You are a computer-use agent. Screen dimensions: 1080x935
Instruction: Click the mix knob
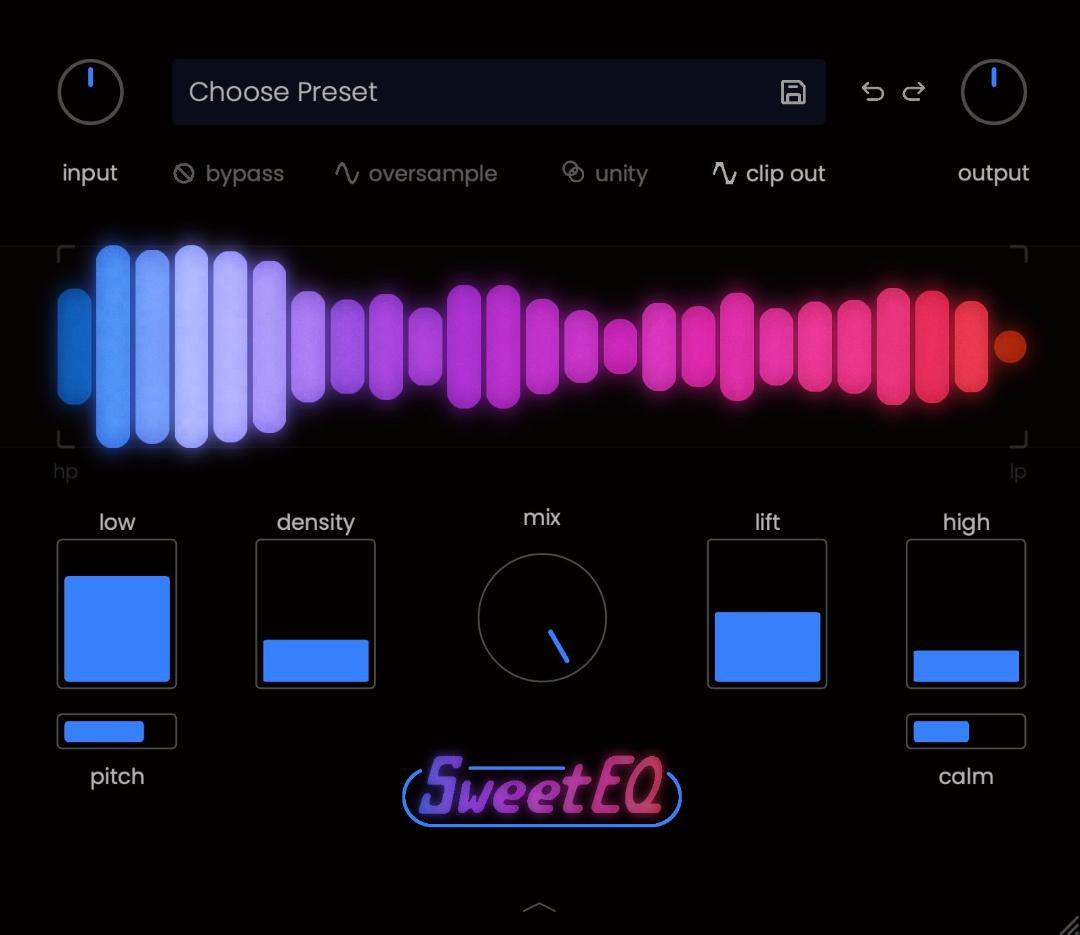[x=542, y=618]
